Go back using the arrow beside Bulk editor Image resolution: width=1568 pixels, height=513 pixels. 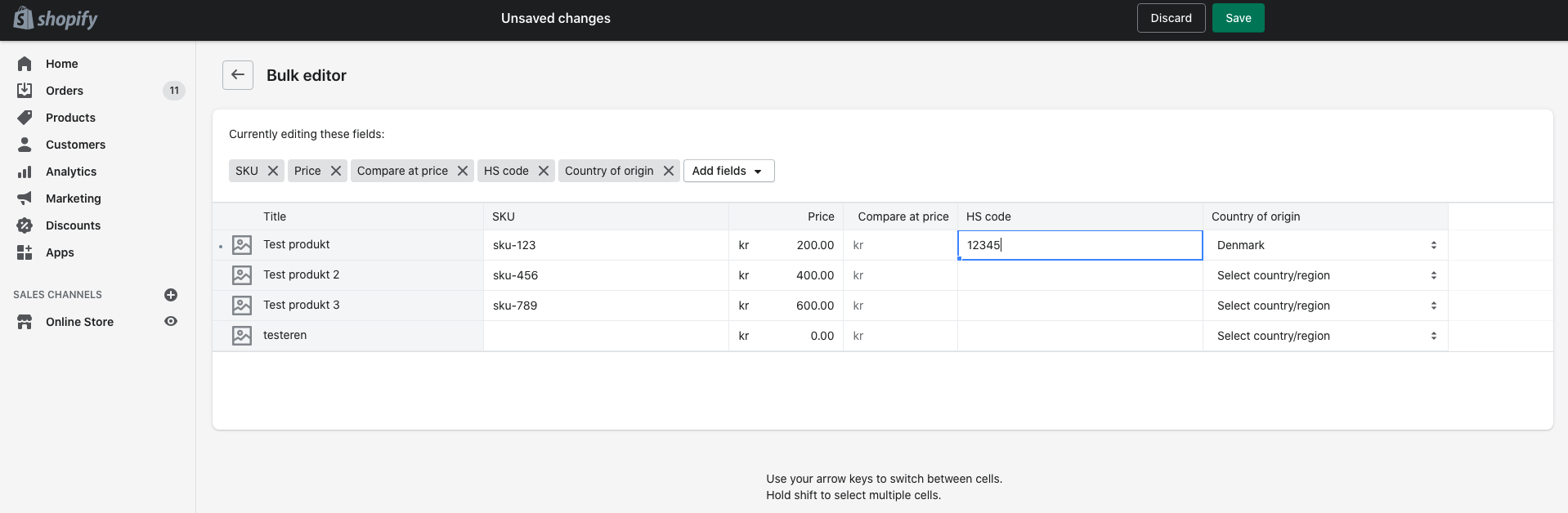point(238,75)
